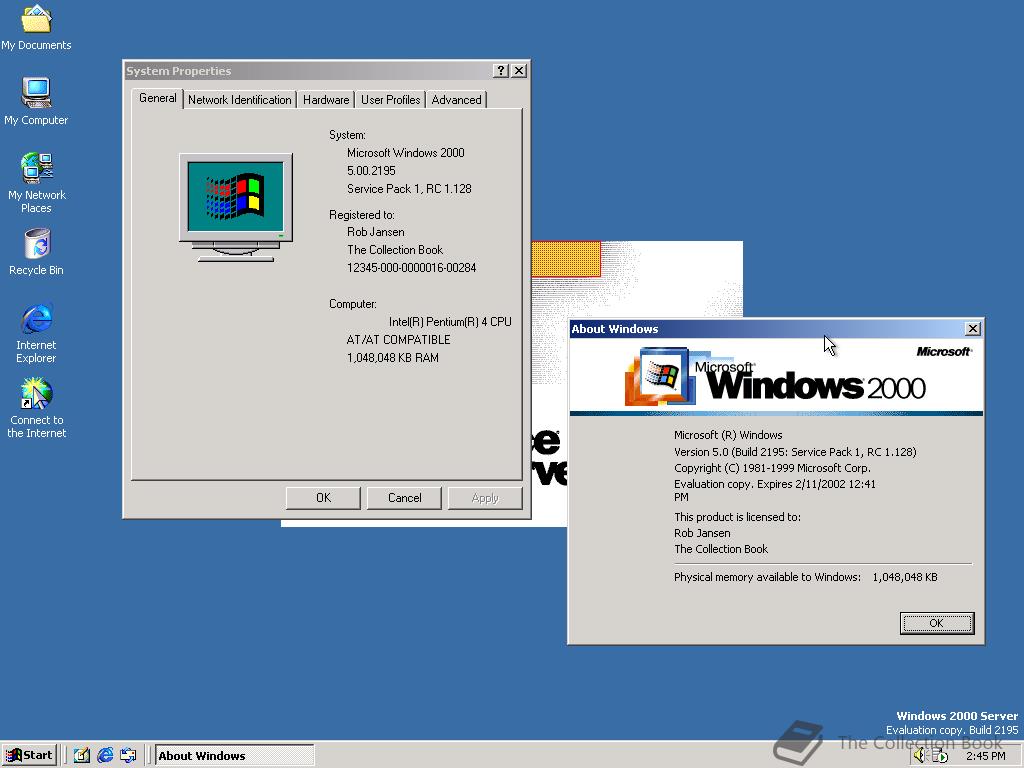
Task: Click the Windows monitor image in System Properties
Action: coord(236,207)
